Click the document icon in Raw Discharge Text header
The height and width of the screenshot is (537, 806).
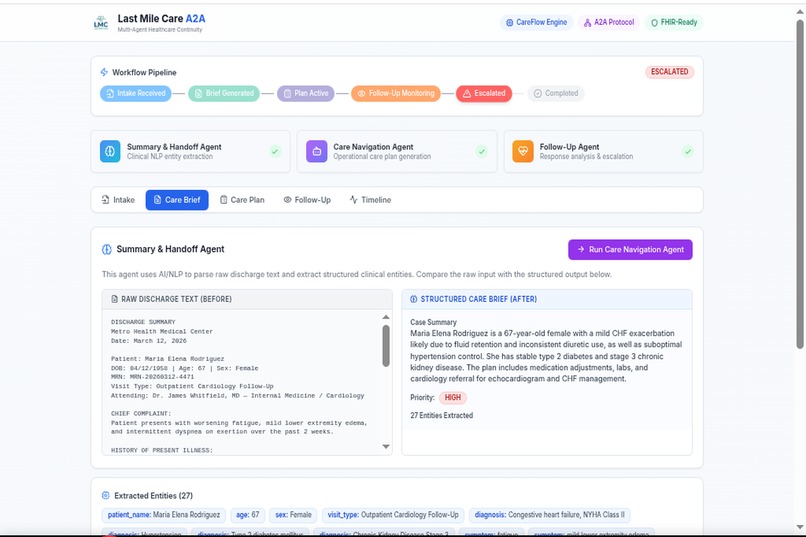point(115,299)
